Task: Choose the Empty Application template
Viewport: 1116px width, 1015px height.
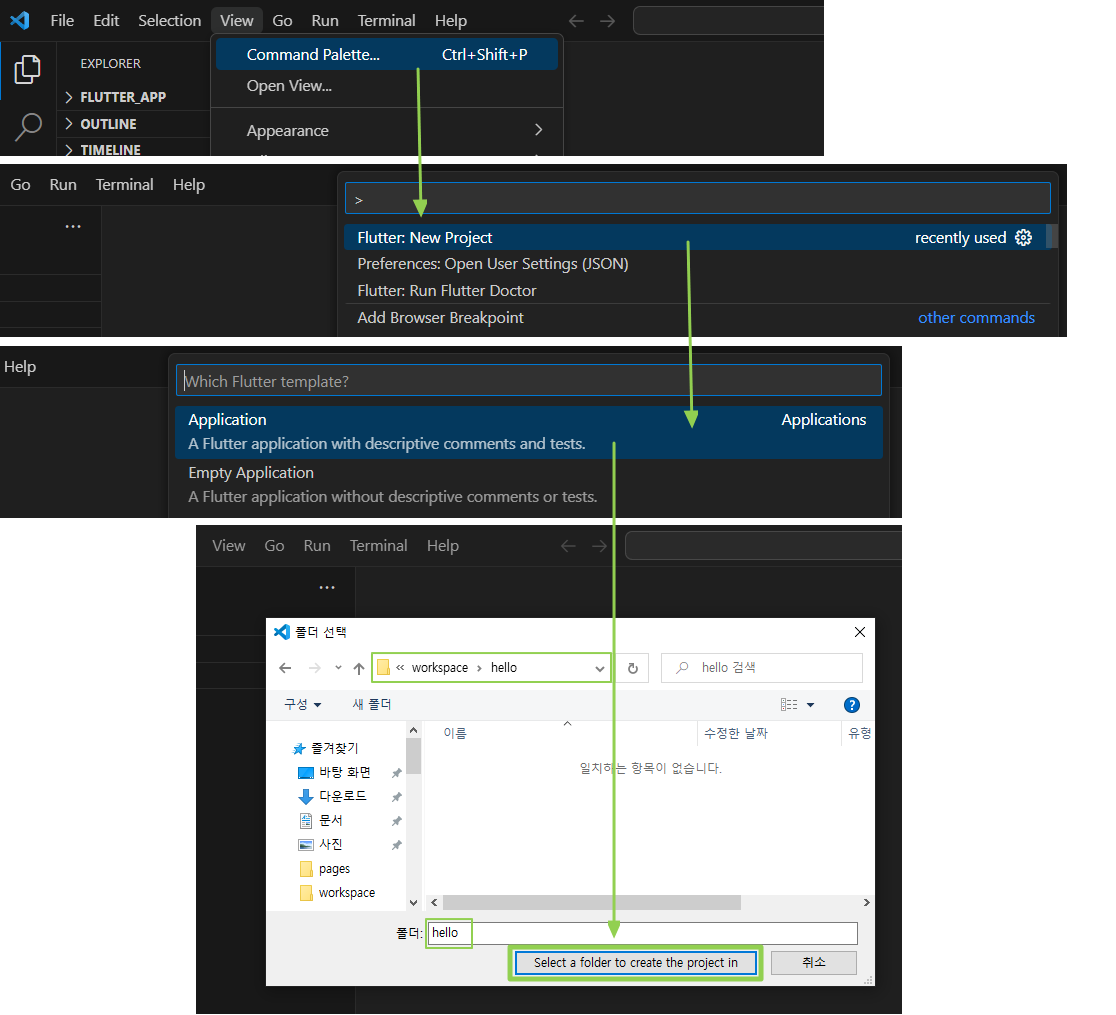Action: 529,485
